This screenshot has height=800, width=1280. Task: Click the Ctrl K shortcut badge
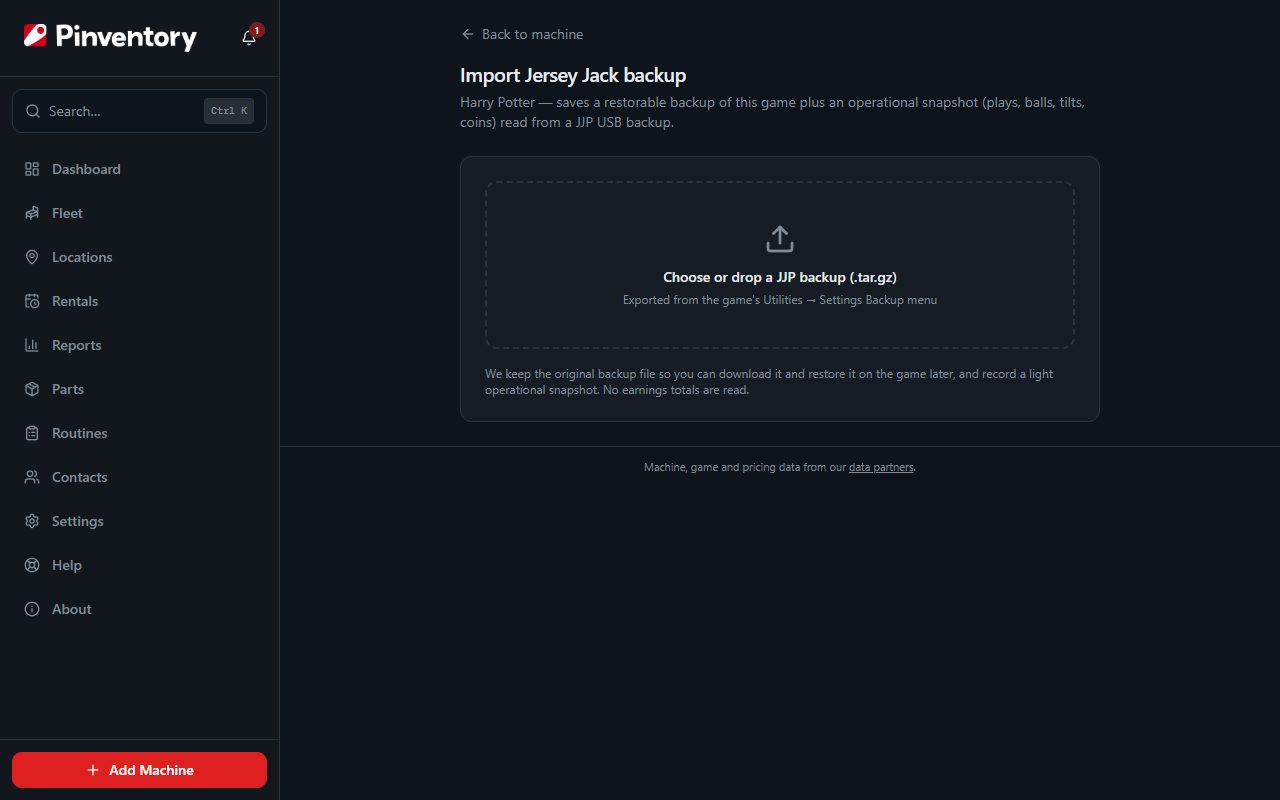229,111
